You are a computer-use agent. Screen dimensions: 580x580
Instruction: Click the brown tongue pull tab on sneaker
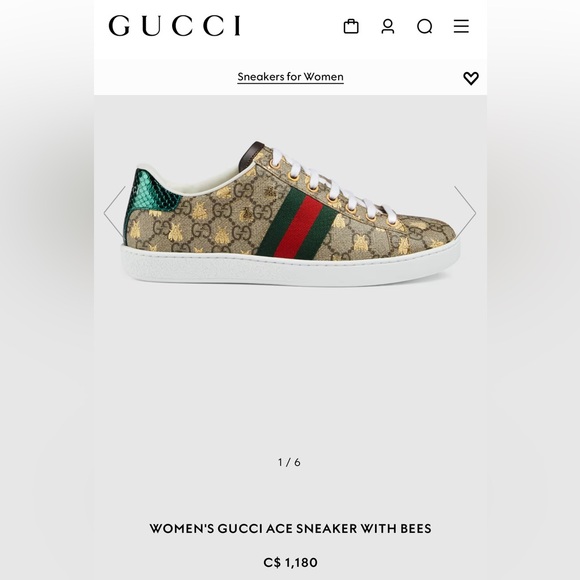coord(250,155)
